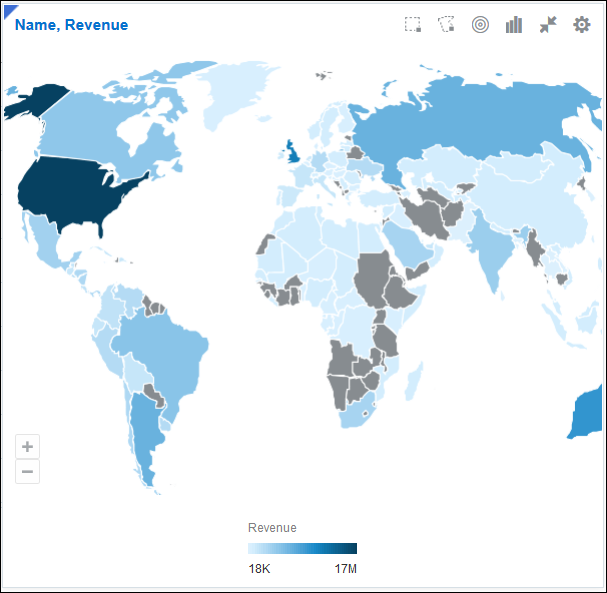Select Argentina on the map
Screen dimensions: 607x593
click(x=146, y=430)
